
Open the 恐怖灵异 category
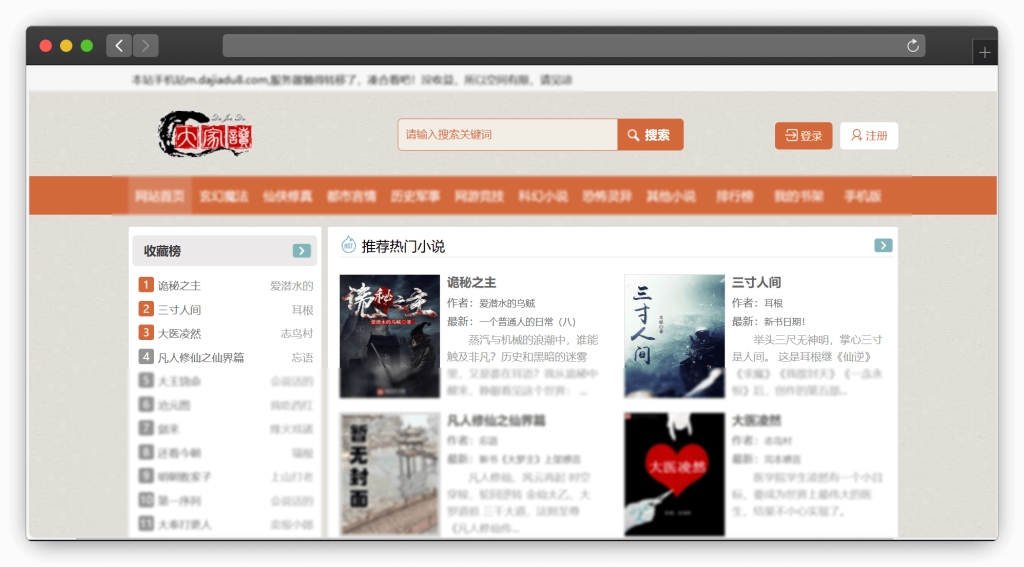[x=607, y=196]
